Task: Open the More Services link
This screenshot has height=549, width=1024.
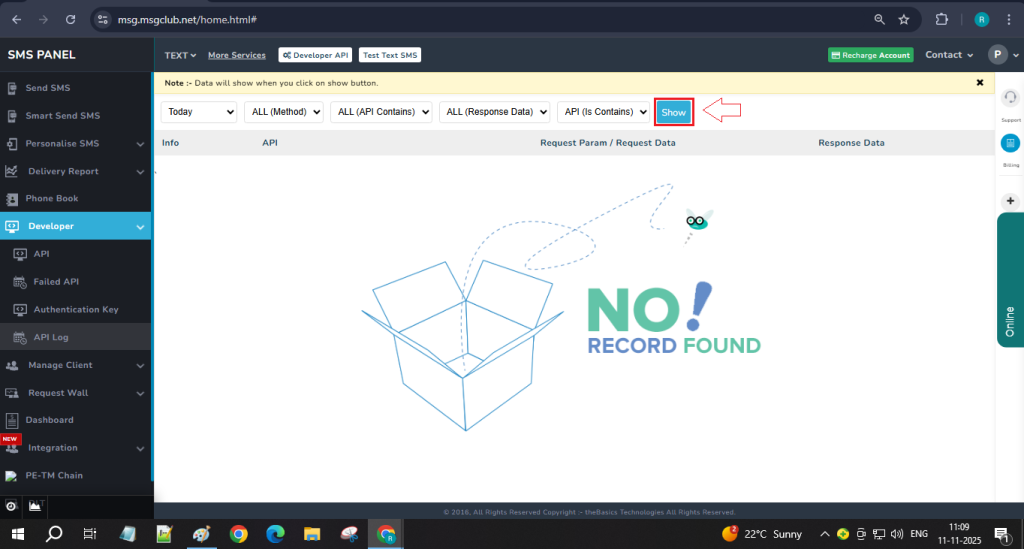Action: (236, 55)
